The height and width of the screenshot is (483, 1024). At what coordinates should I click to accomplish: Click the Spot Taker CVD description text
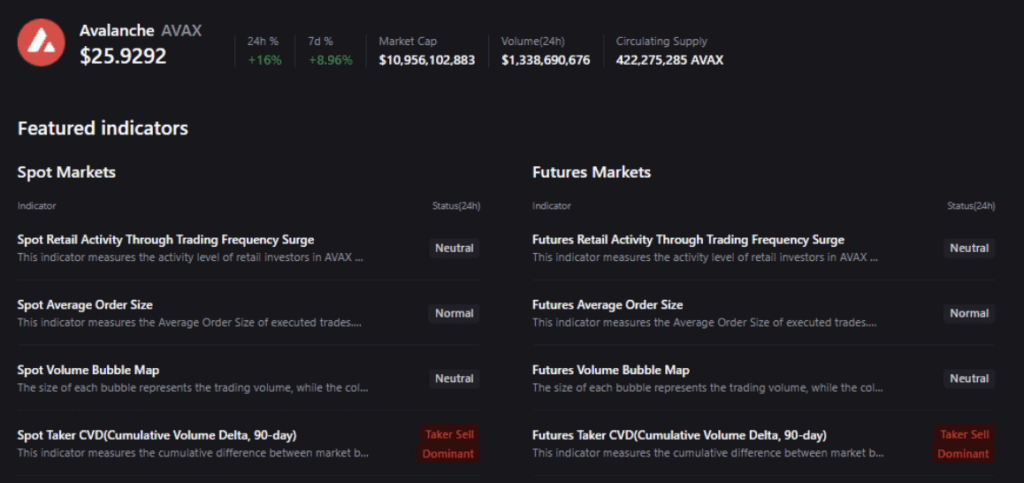193,453
